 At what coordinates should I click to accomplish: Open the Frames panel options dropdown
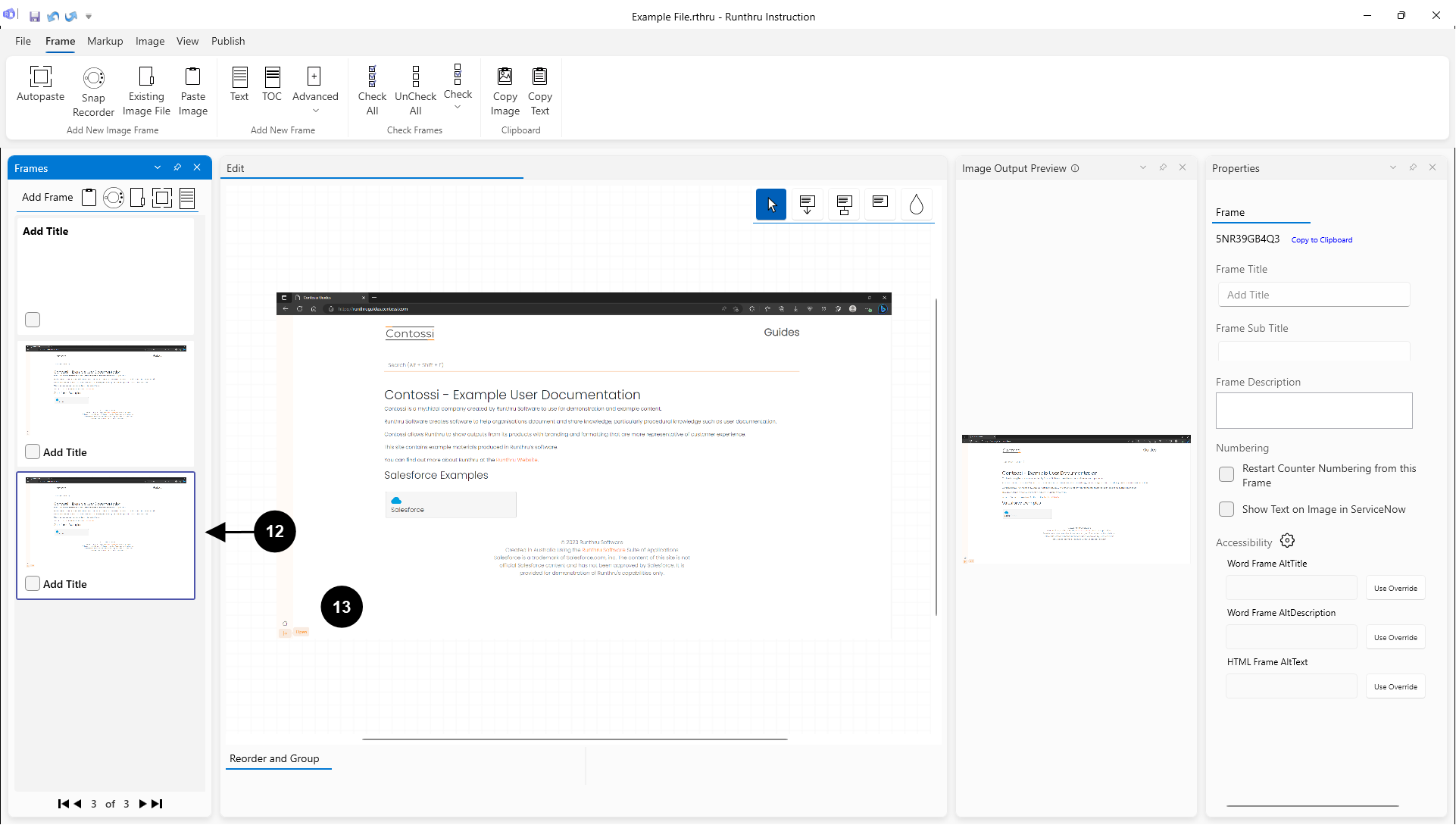158,167
